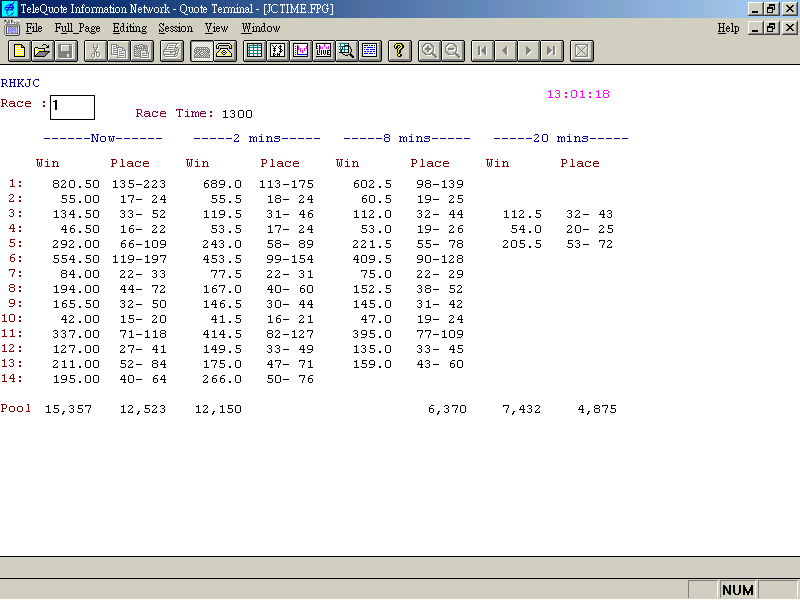Click the Now column group header
The width and height of the screenshot is (800, 600).
(103, 138)
